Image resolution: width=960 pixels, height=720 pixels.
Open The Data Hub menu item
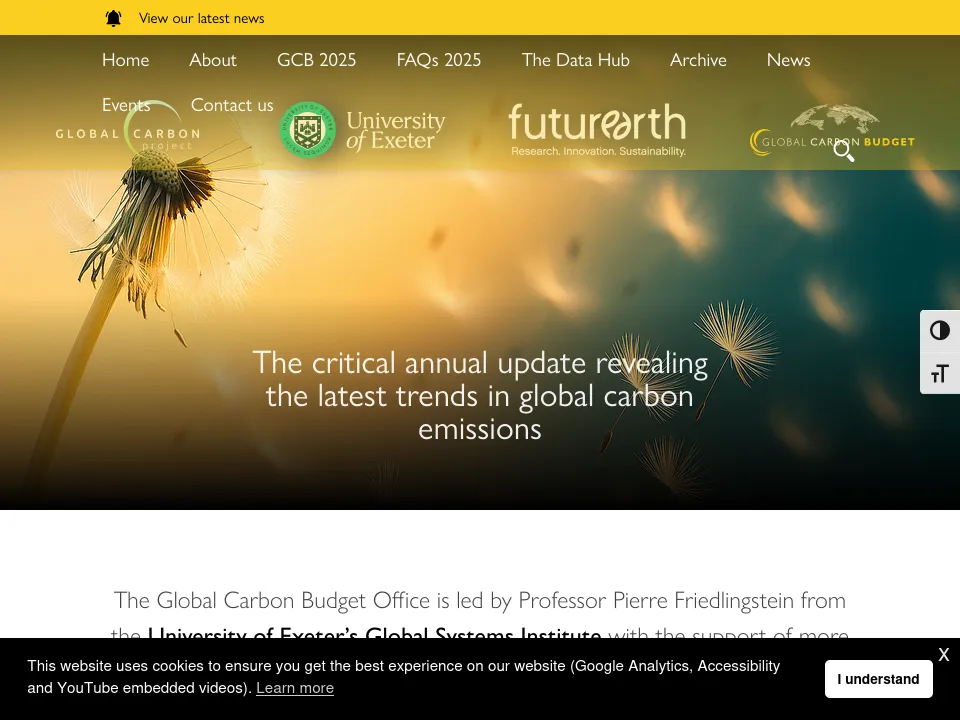(x=576, y=60)
